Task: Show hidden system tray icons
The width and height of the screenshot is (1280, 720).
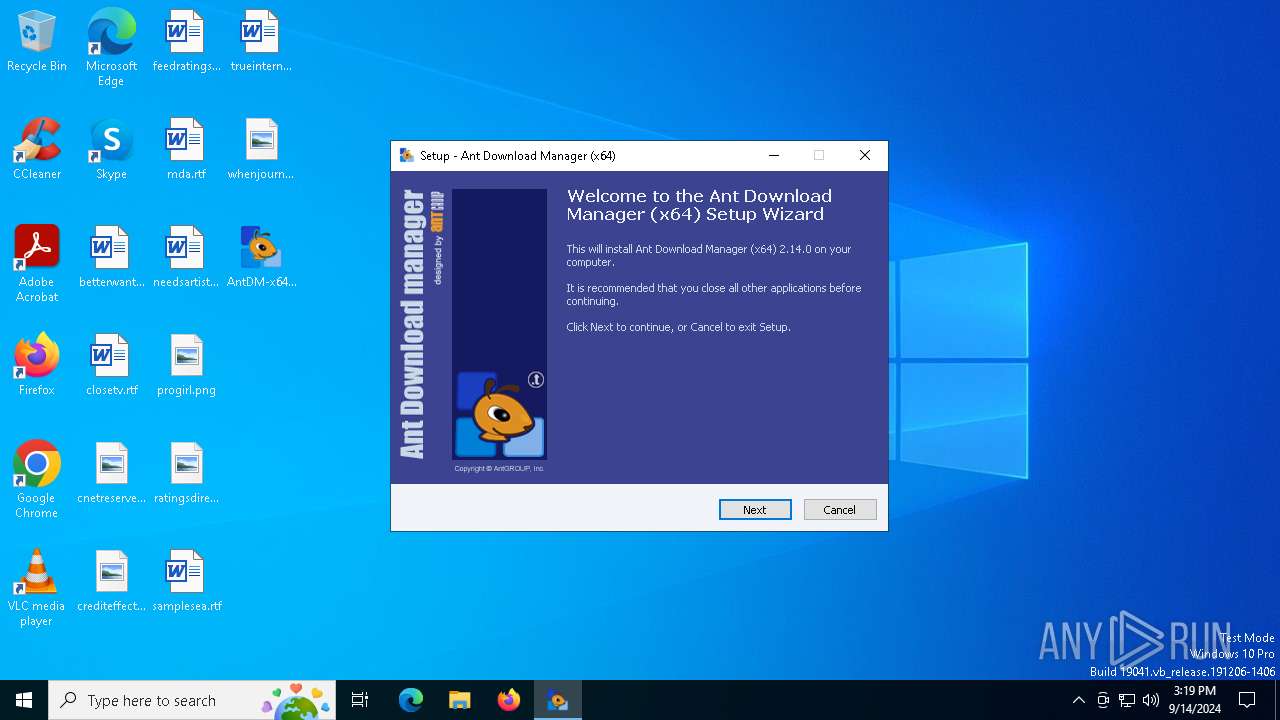Action: point(1078,700)
